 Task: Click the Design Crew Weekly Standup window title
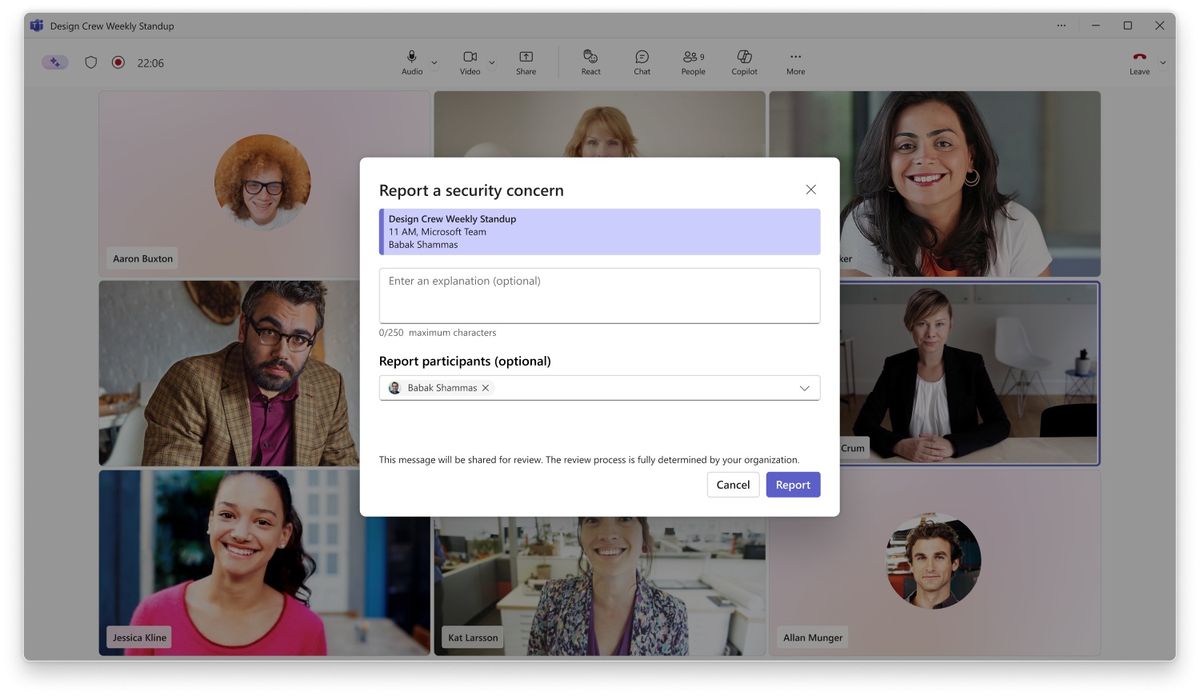(112, 25)
